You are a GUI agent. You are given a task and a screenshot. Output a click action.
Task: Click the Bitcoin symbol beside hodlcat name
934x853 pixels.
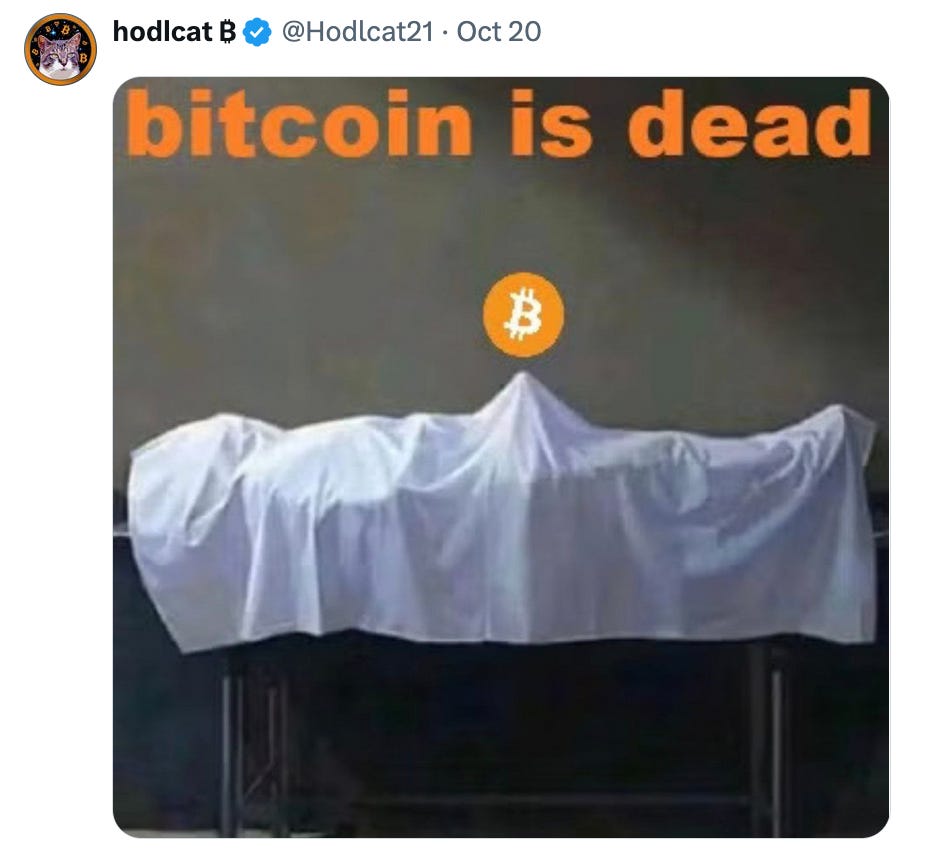[x=227, y=32]
